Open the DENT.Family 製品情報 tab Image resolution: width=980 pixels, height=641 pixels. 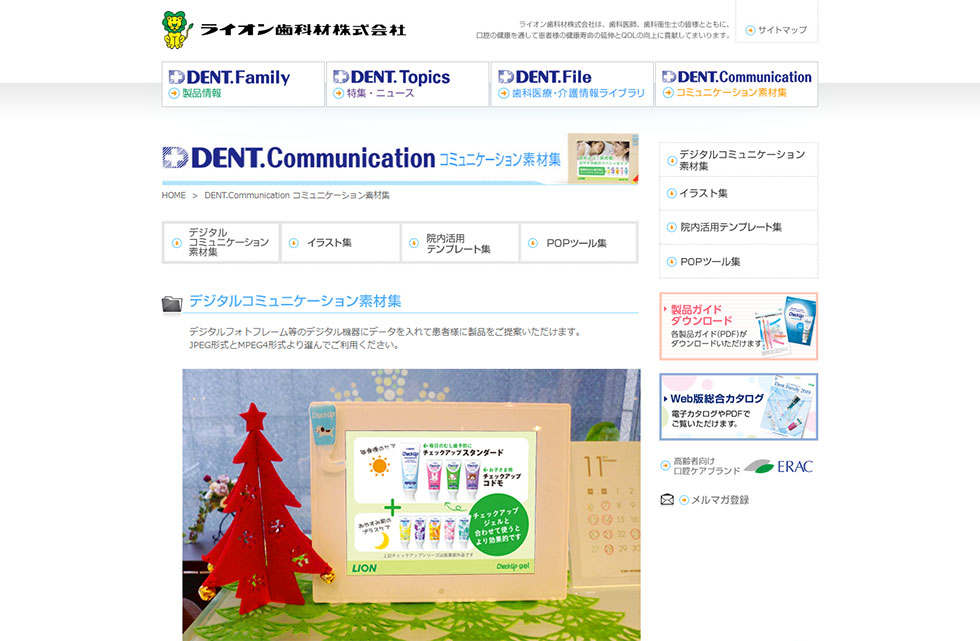243,84
